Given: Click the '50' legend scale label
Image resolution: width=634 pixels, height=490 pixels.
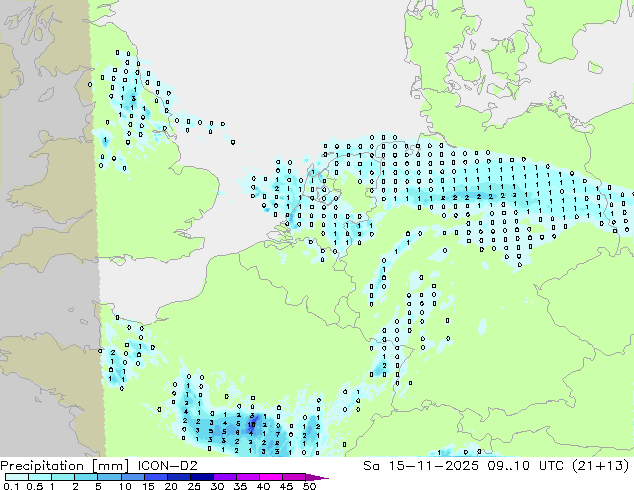Looking at the screenshot, I should (x=310, y=486).
